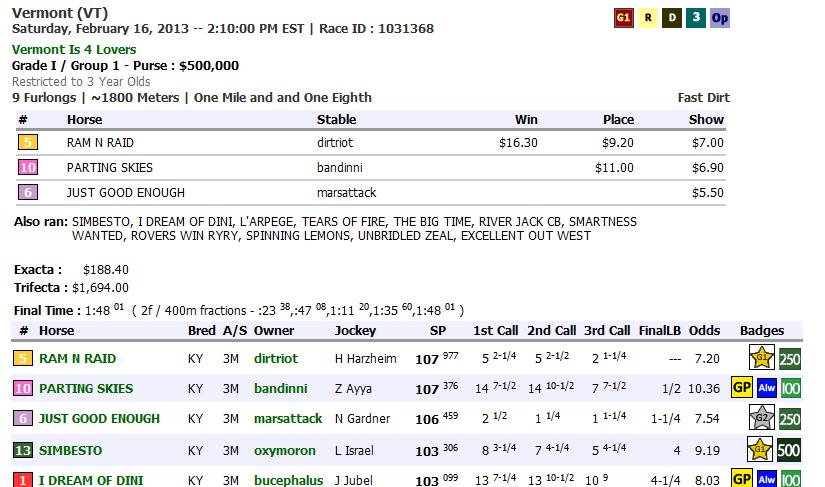The width and height of the screenshot is (825, 487).
Task: Click the yellow GP badge in PARTING SKIES row
Action: point(741,388)
